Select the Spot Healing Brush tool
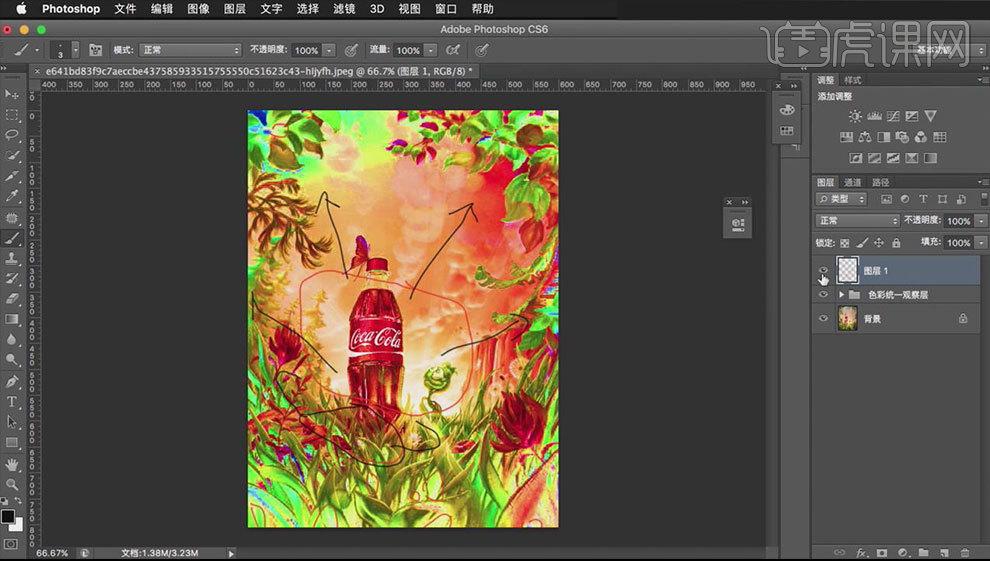Screen dimensions: 990x561 coord(11,218)
